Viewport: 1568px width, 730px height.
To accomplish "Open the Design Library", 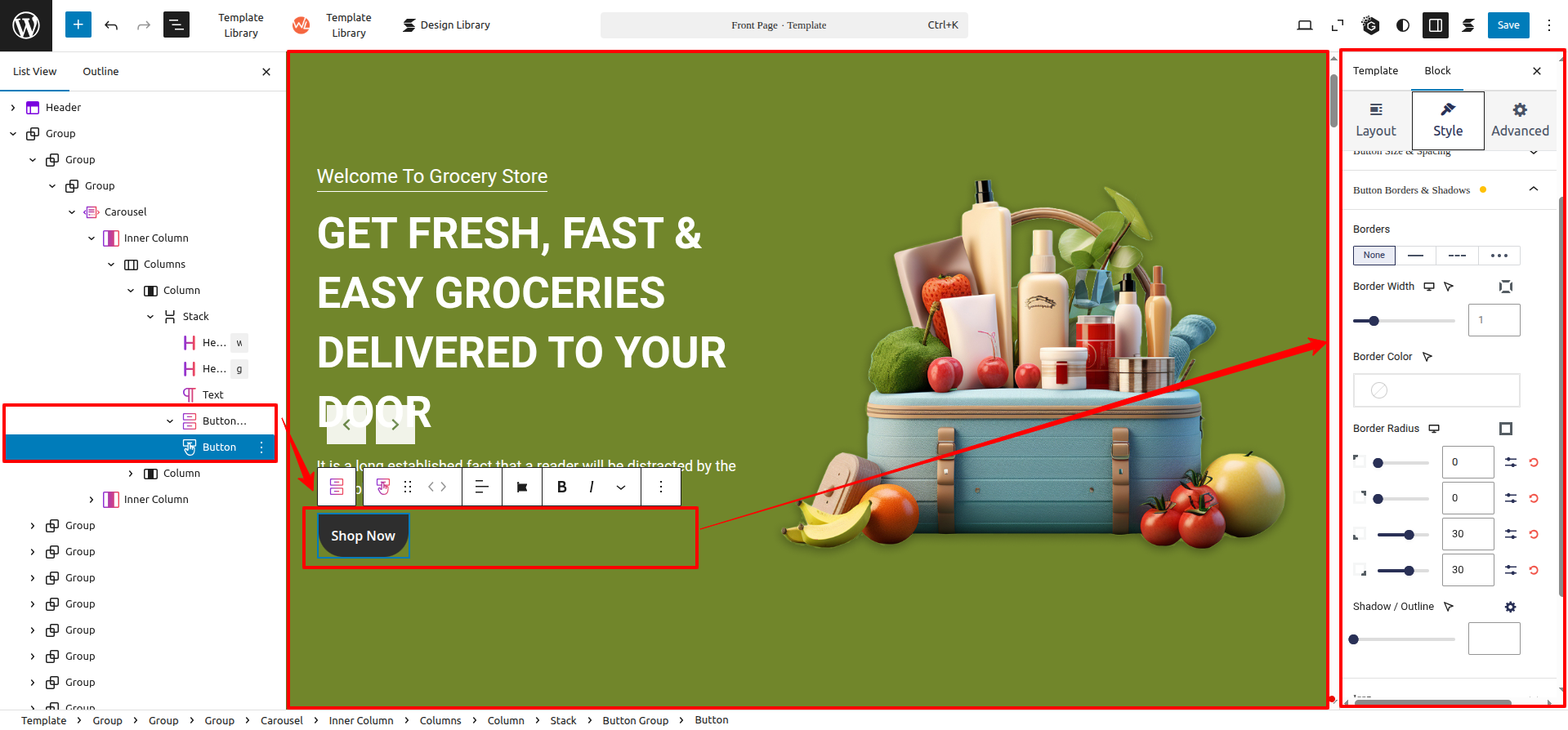I will (x=446, y=25).
